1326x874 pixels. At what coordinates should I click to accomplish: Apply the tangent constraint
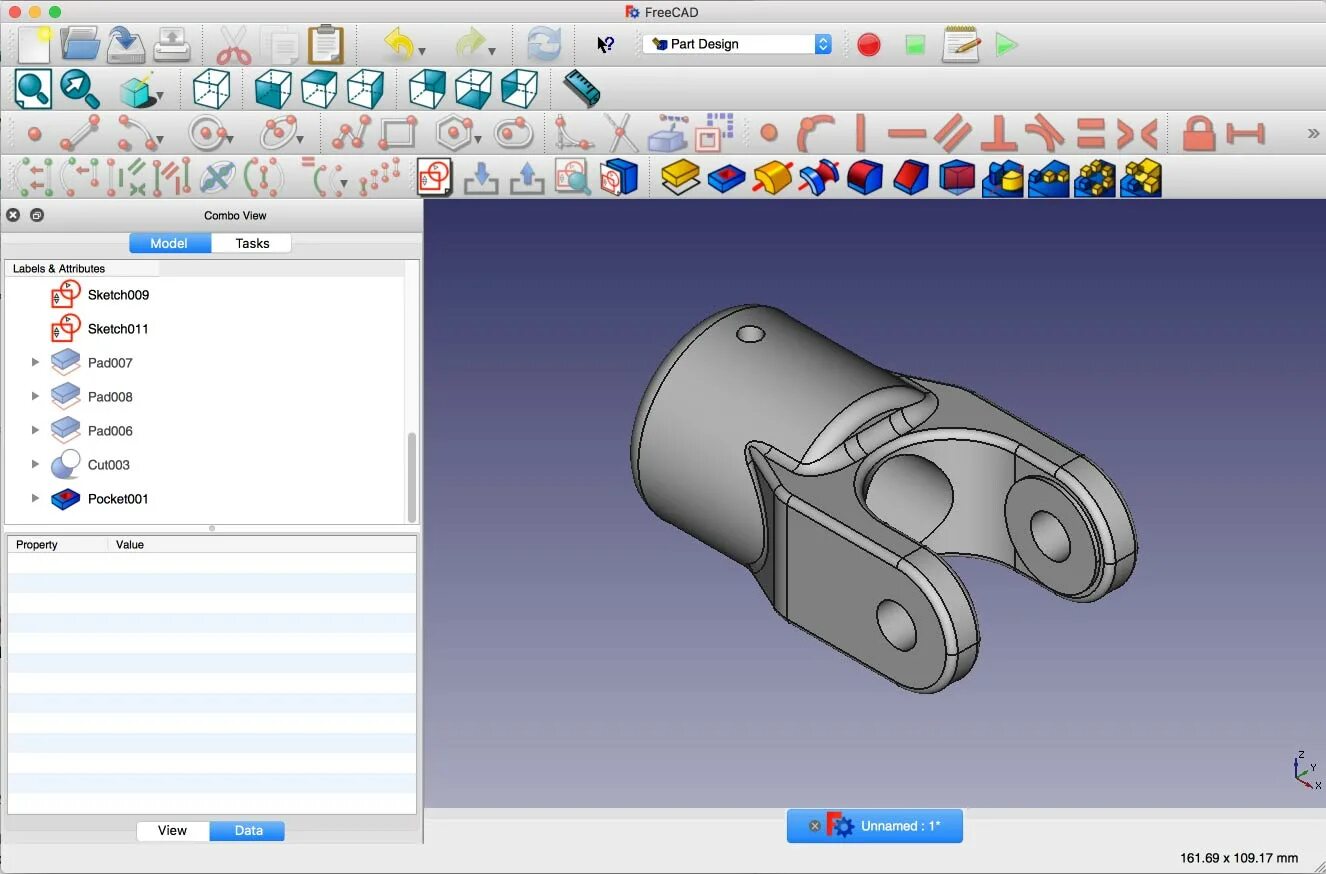coord(1045,133)
